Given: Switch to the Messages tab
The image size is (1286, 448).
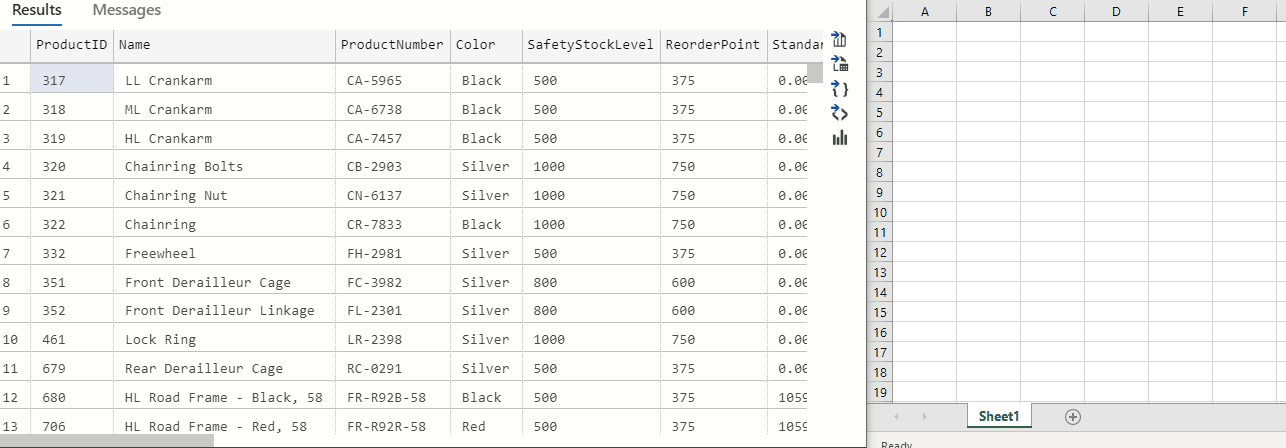Looking at the screenshot, I should pyautogui.click(x=126, y=10).
